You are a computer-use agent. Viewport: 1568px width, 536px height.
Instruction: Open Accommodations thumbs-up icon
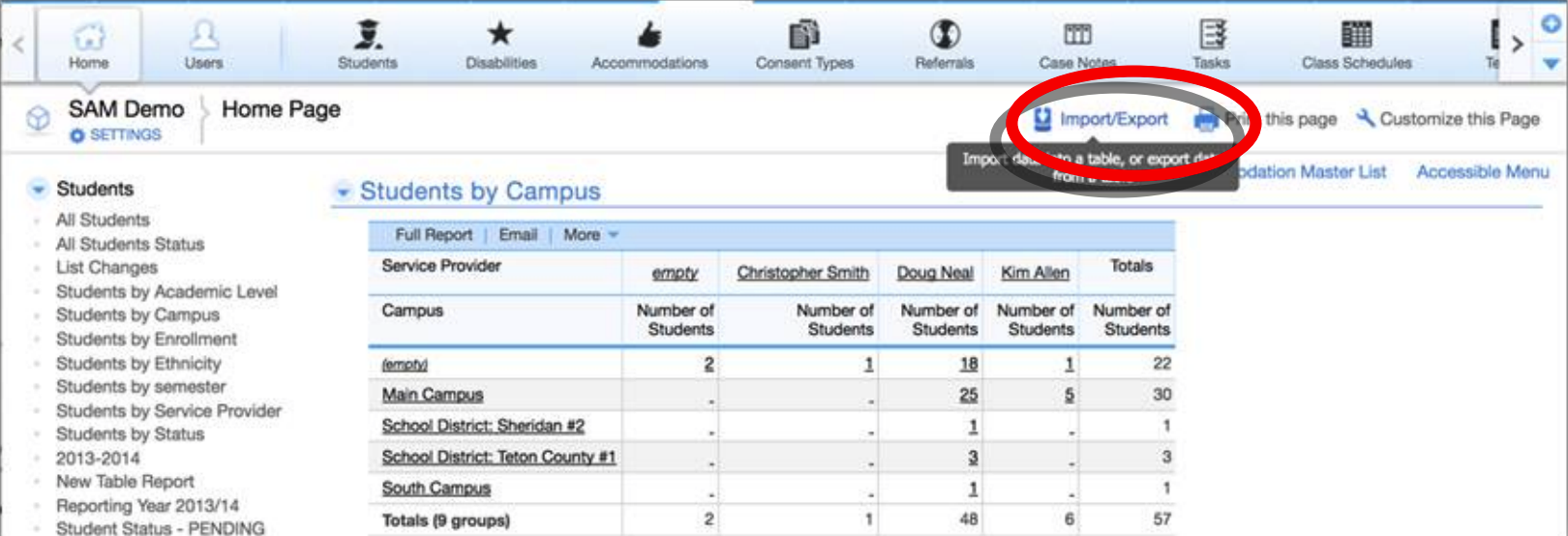click(x=649, y=36)
